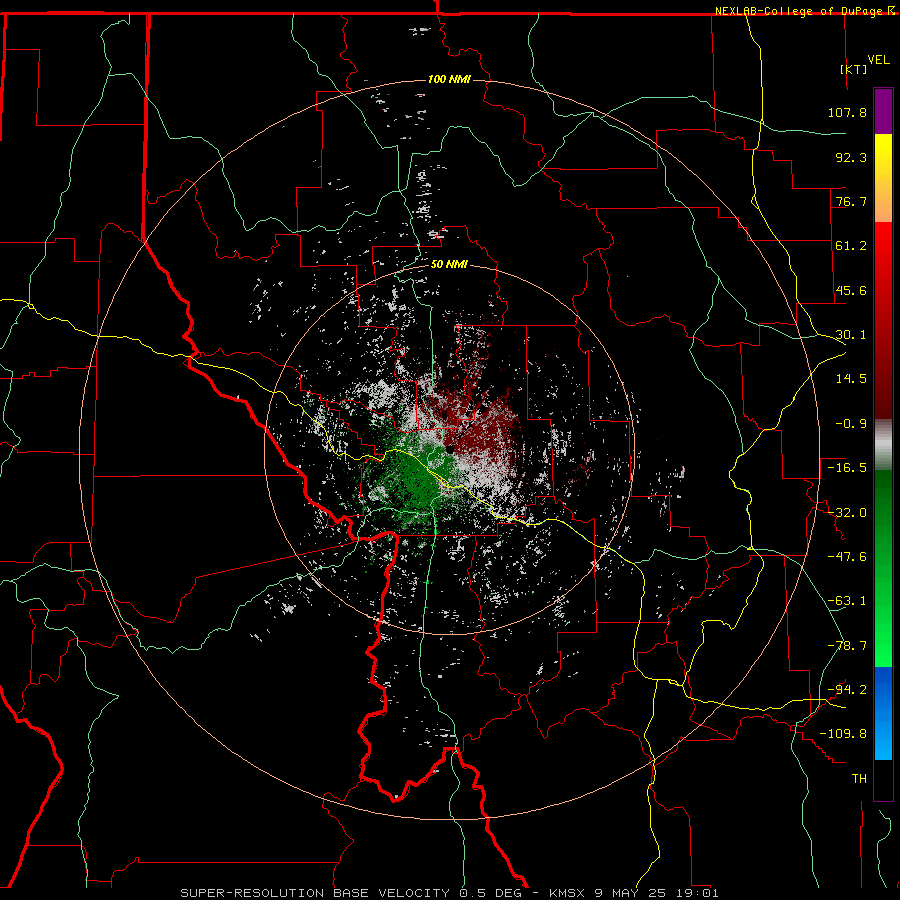Image resolution: width=900 pixels, height=900 pixels.
Task: Click the -63.1 value on the scale
Action: 847,600
